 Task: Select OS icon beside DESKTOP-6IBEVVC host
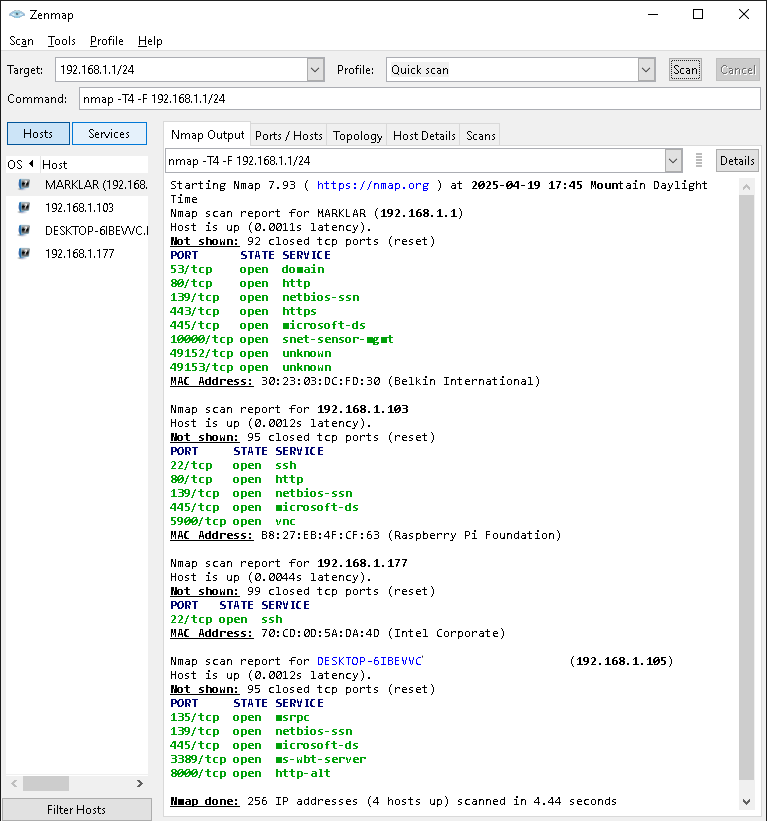click(24, 230)
